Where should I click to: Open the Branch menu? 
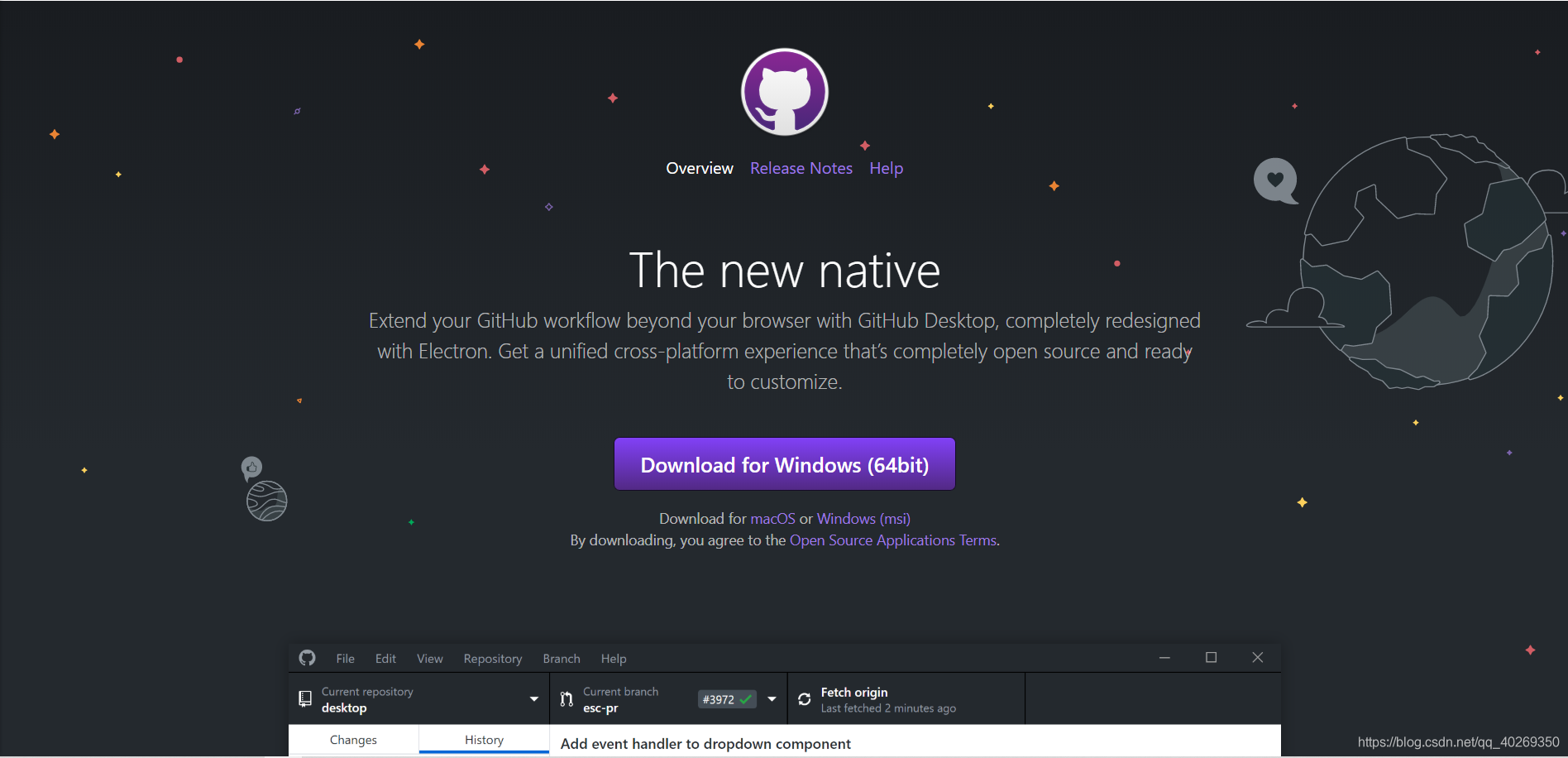(561, 659)
